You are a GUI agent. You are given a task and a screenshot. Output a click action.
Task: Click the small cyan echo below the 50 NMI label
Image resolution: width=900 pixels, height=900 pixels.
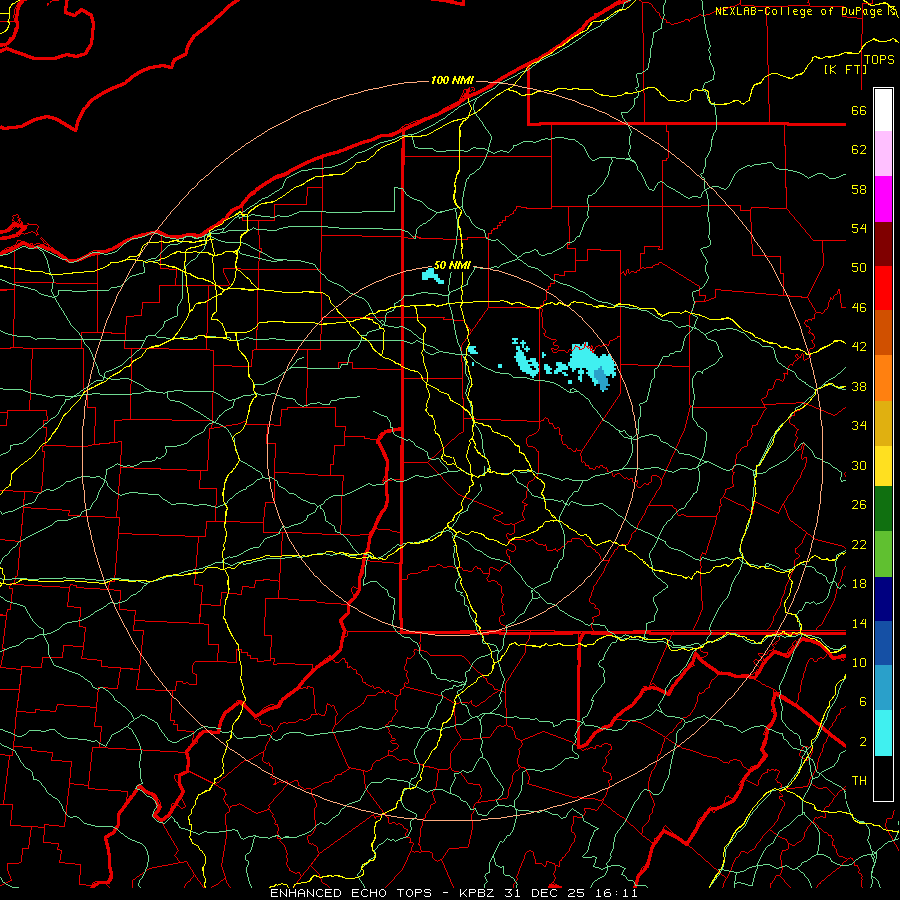pos(432,276)
